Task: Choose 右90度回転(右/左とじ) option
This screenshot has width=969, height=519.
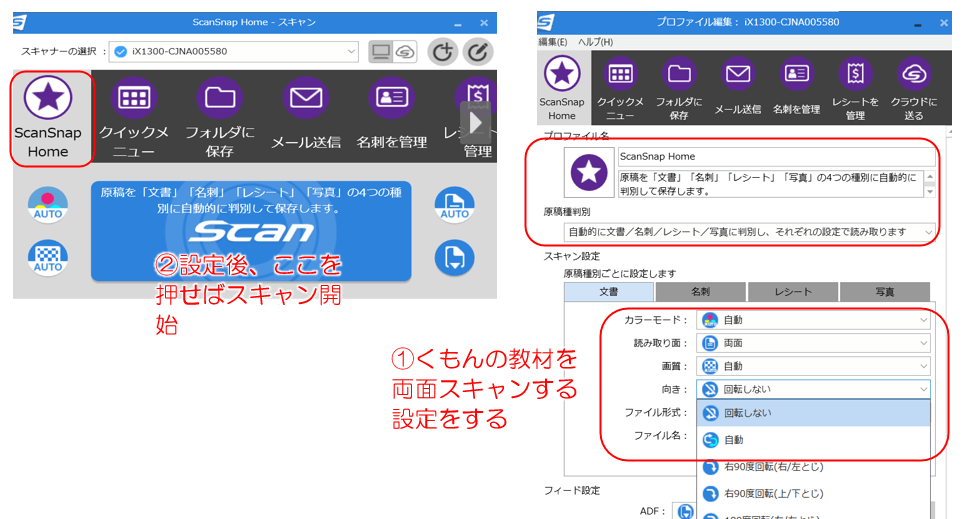Action: tap(813, 466)
